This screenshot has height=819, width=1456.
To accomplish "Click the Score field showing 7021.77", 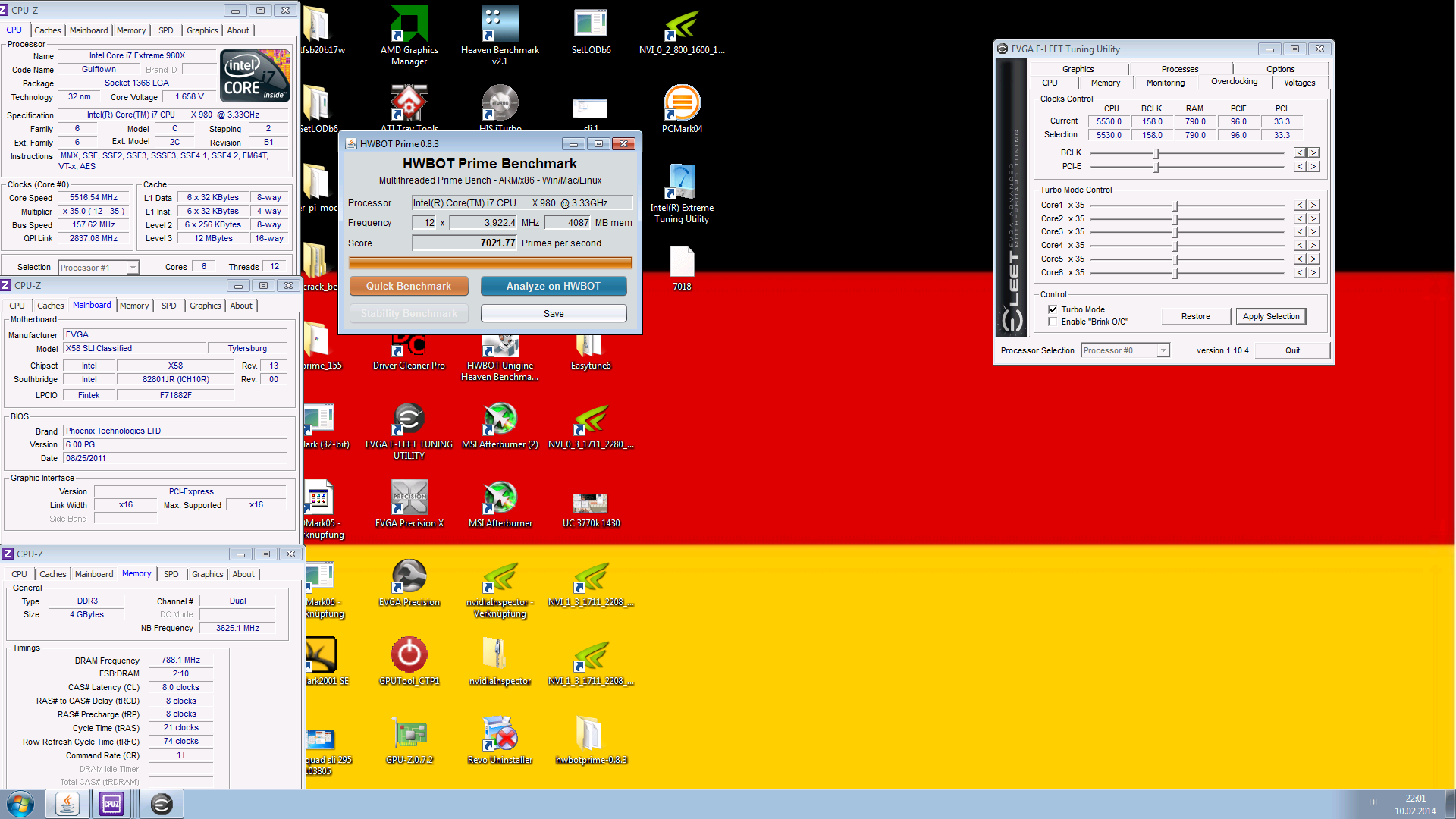I will tap(465, 243).
